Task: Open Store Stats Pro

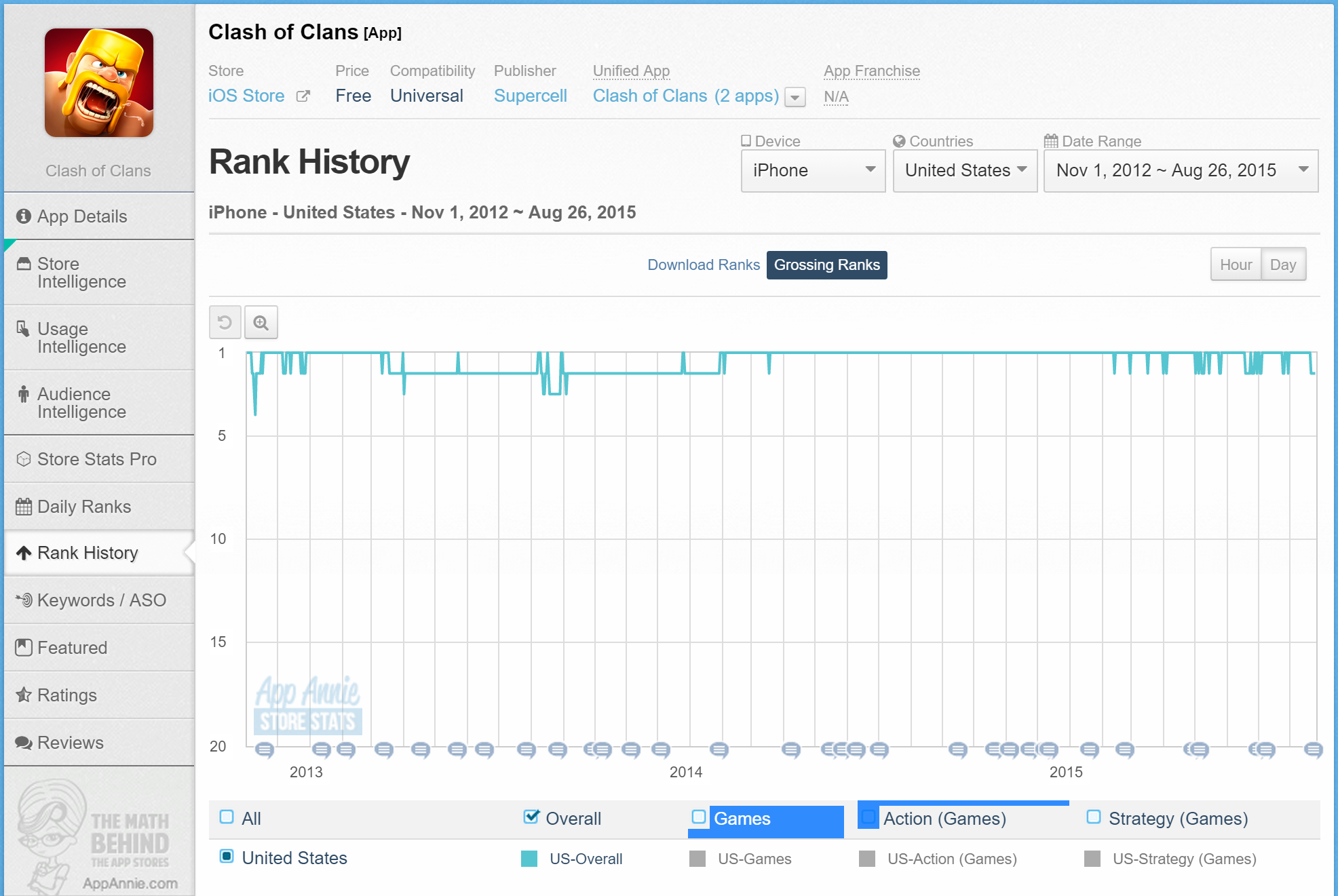Action: click(99, 459)
